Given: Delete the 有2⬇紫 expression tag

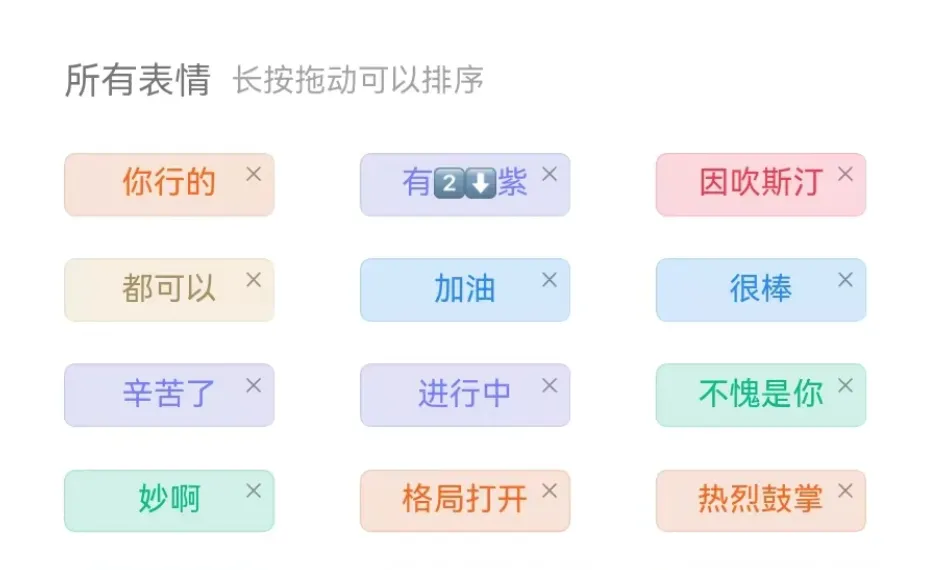Looking at the screenshot, I should 549,174.
